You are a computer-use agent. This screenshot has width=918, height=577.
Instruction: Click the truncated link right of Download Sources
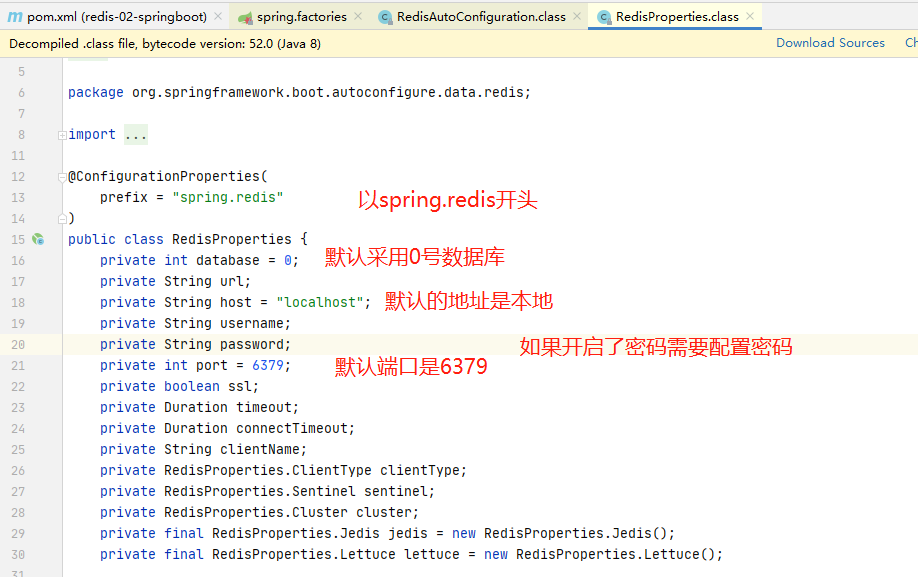point(911,42)
